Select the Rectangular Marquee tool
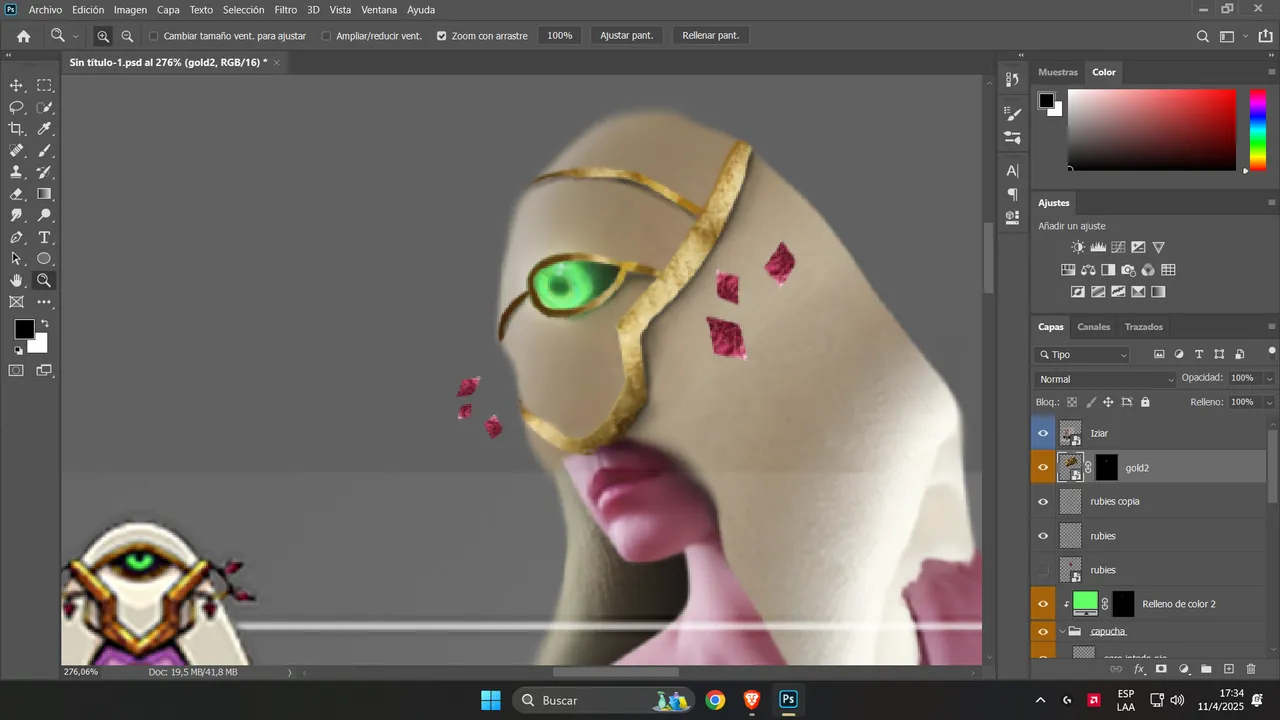 coord(45,86)
